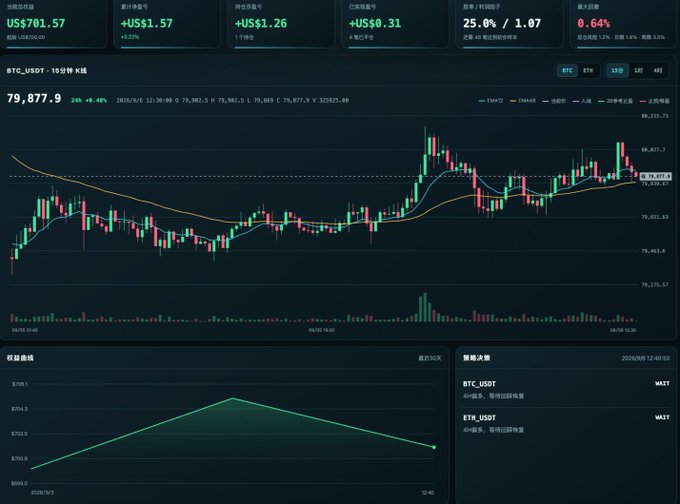Click the 权益曲线 panel title
The image size is (680, 504).
click(20, 358)
